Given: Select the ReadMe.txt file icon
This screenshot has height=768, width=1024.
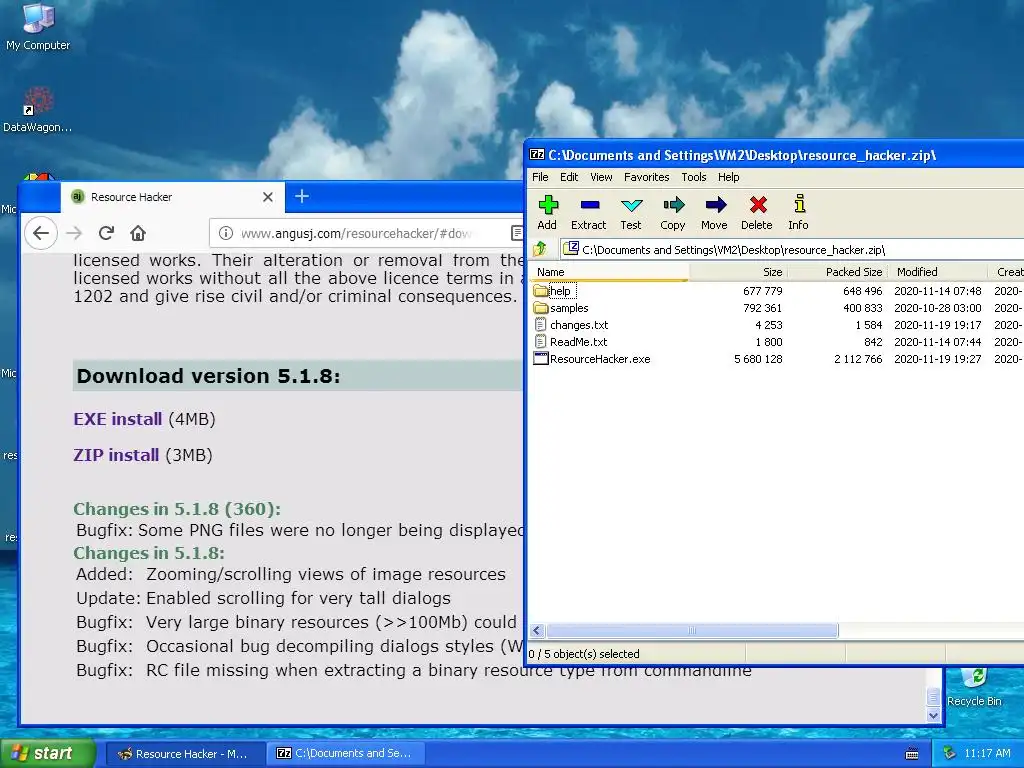Looking at the screenshot, I should (x=540, y=342).
